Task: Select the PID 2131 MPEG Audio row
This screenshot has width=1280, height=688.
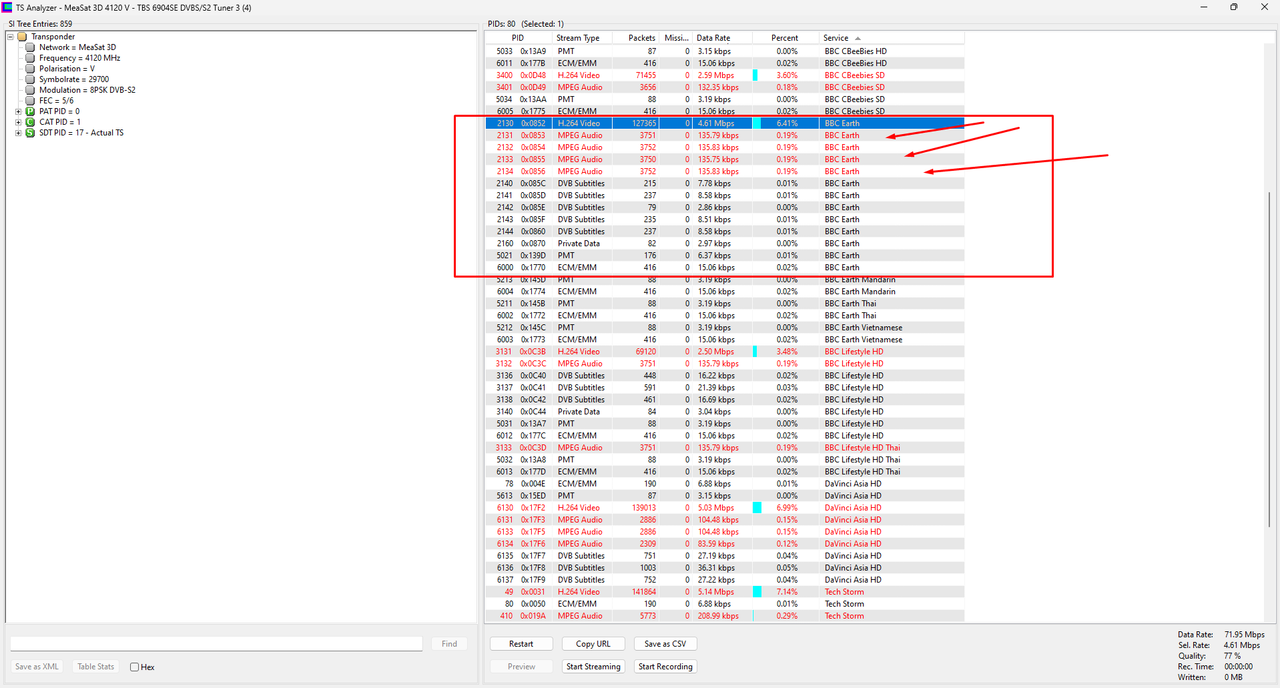Action: click(x=726, y=135)
